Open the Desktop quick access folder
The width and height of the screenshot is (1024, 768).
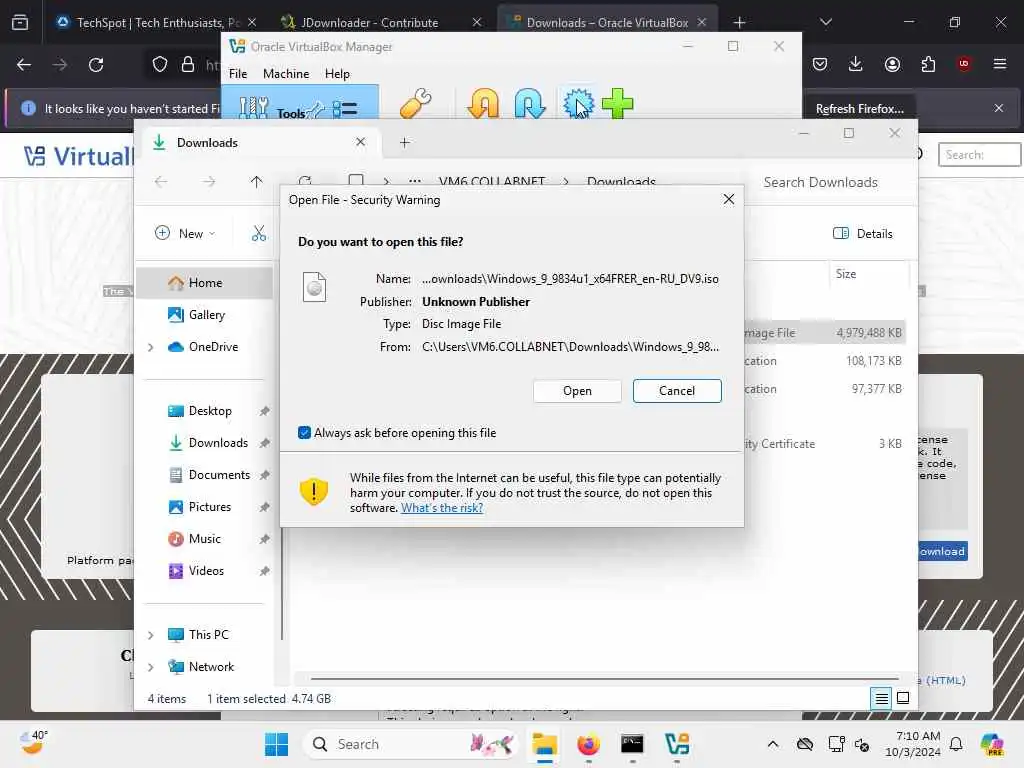tap(210, 411)
